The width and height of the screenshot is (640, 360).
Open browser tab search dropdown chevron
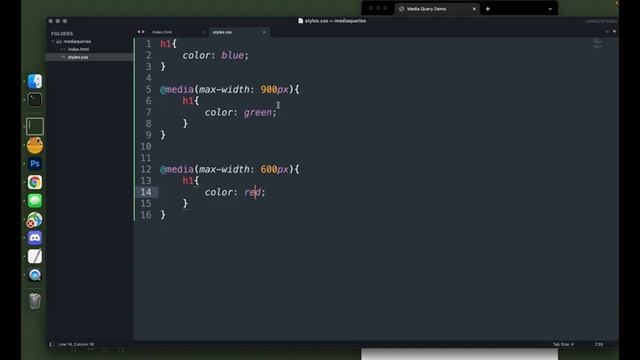coord(550,9)
